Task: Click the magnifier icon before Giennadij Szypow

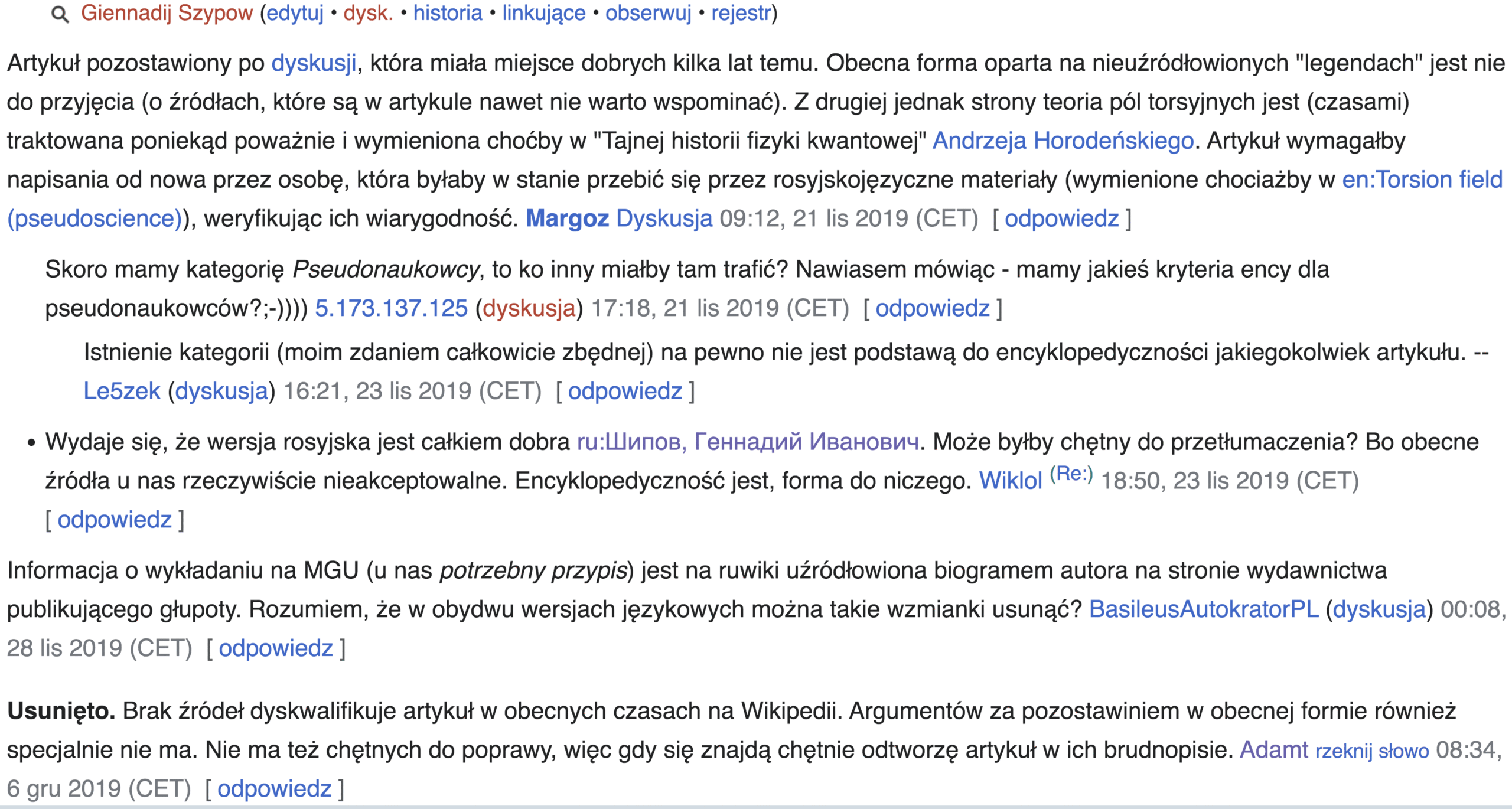Action: (60, 14)
